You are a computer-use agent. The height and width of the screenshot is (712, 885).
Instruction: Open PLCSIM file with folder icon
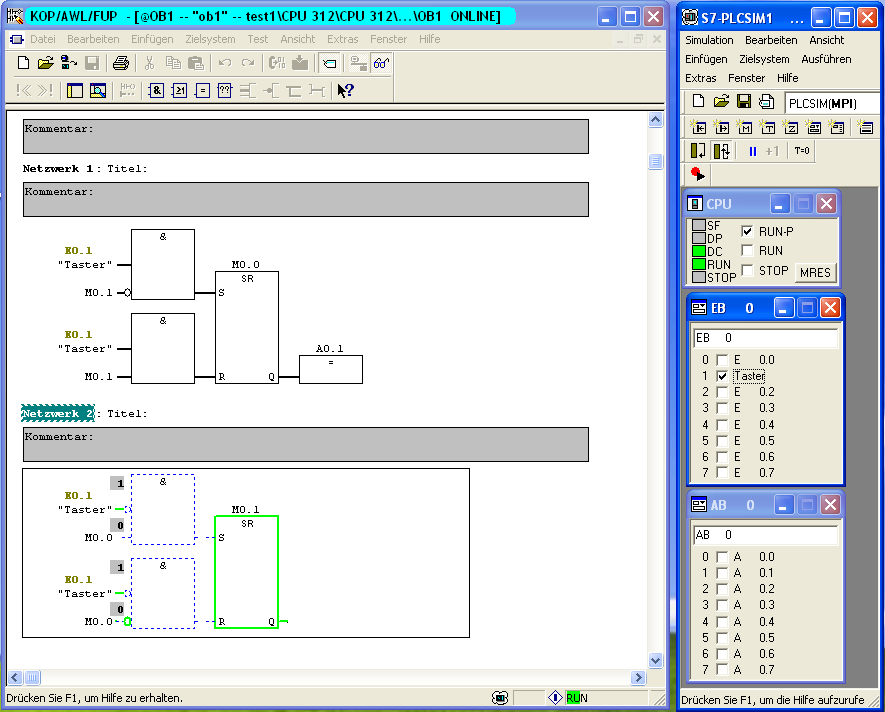(721, 102)
